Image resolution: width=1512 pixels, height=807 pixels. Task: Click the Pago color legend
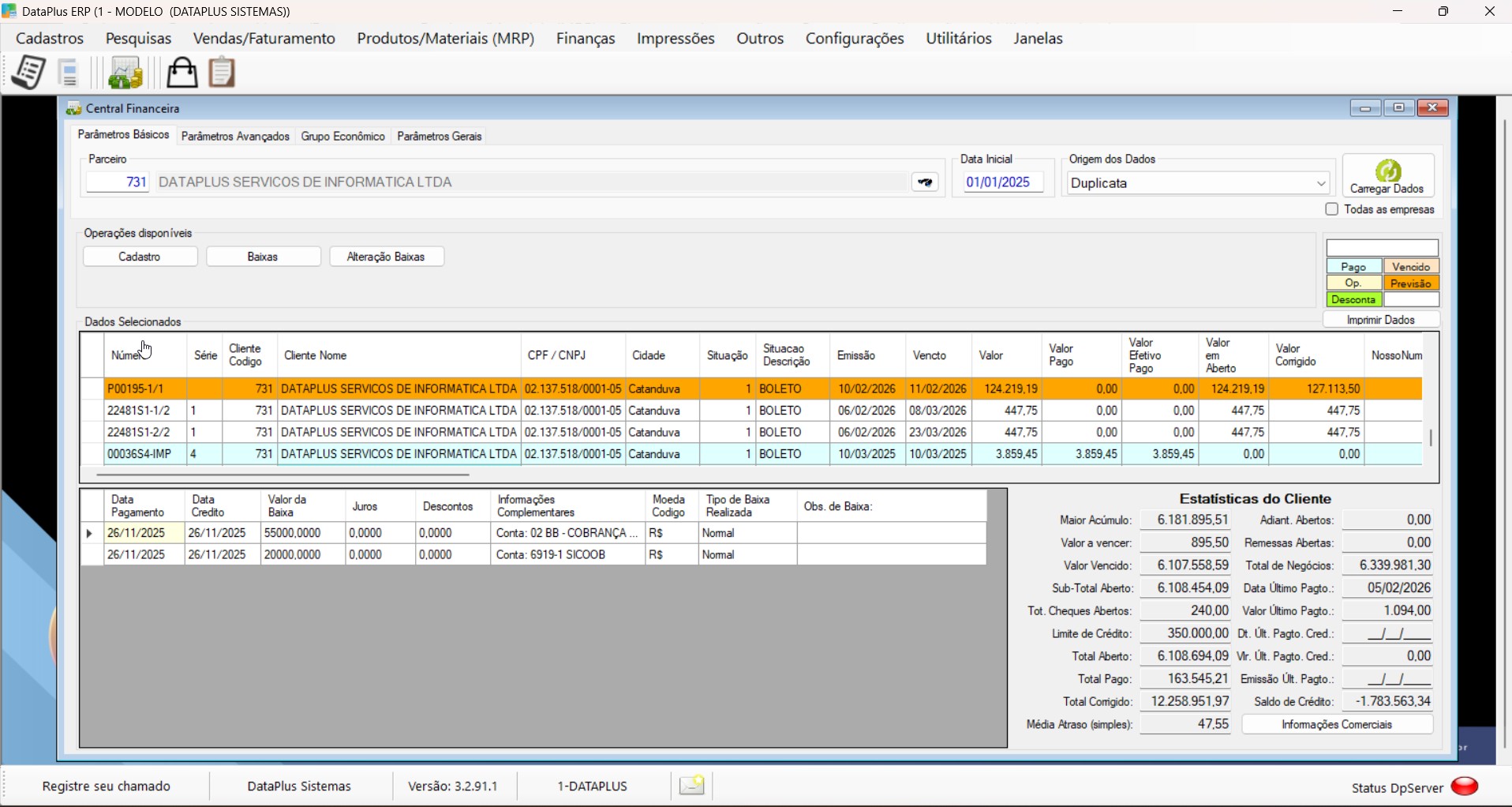(1354, 267)
